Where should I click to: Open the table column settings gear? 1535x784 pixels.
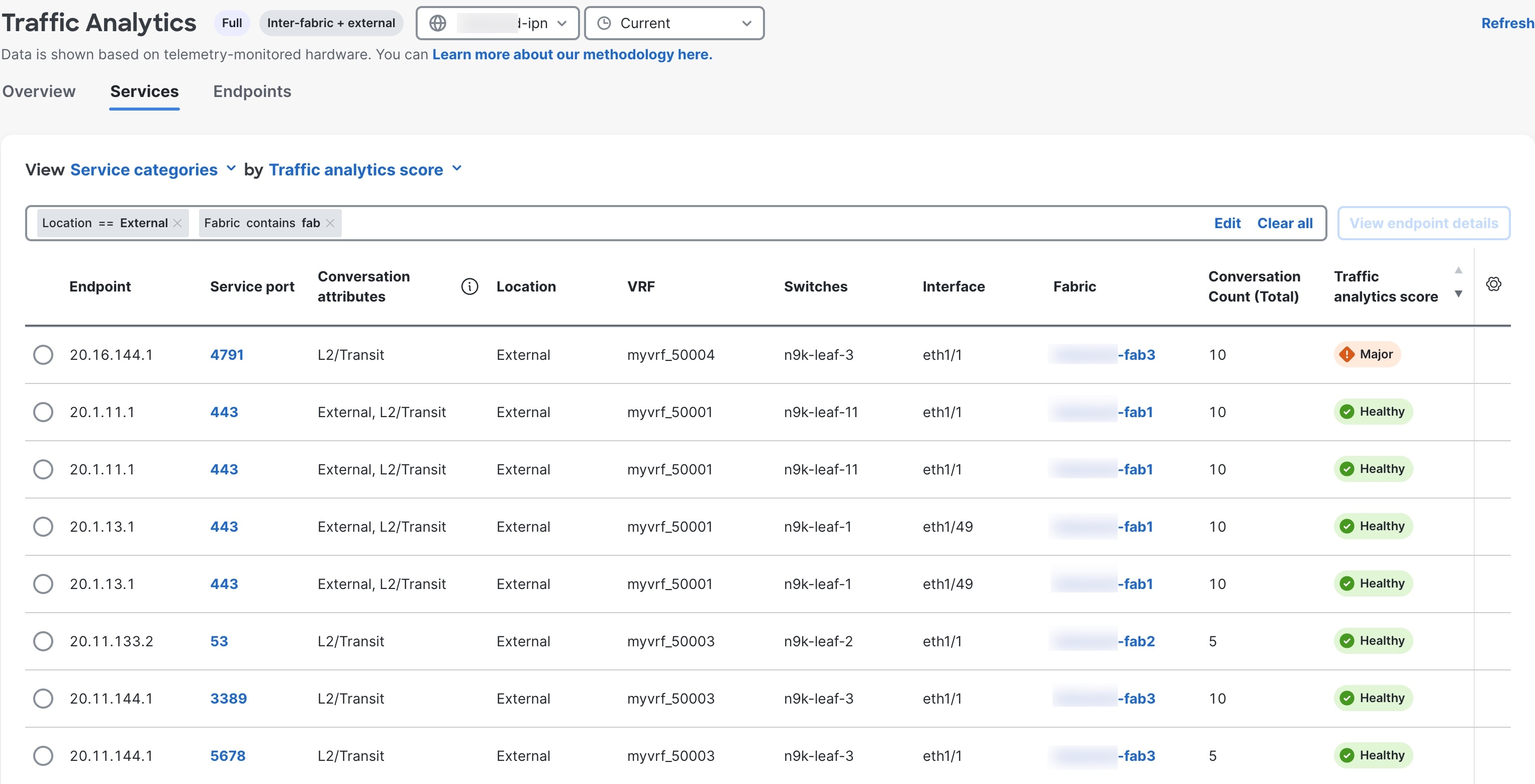click(x=1493, y=284)
